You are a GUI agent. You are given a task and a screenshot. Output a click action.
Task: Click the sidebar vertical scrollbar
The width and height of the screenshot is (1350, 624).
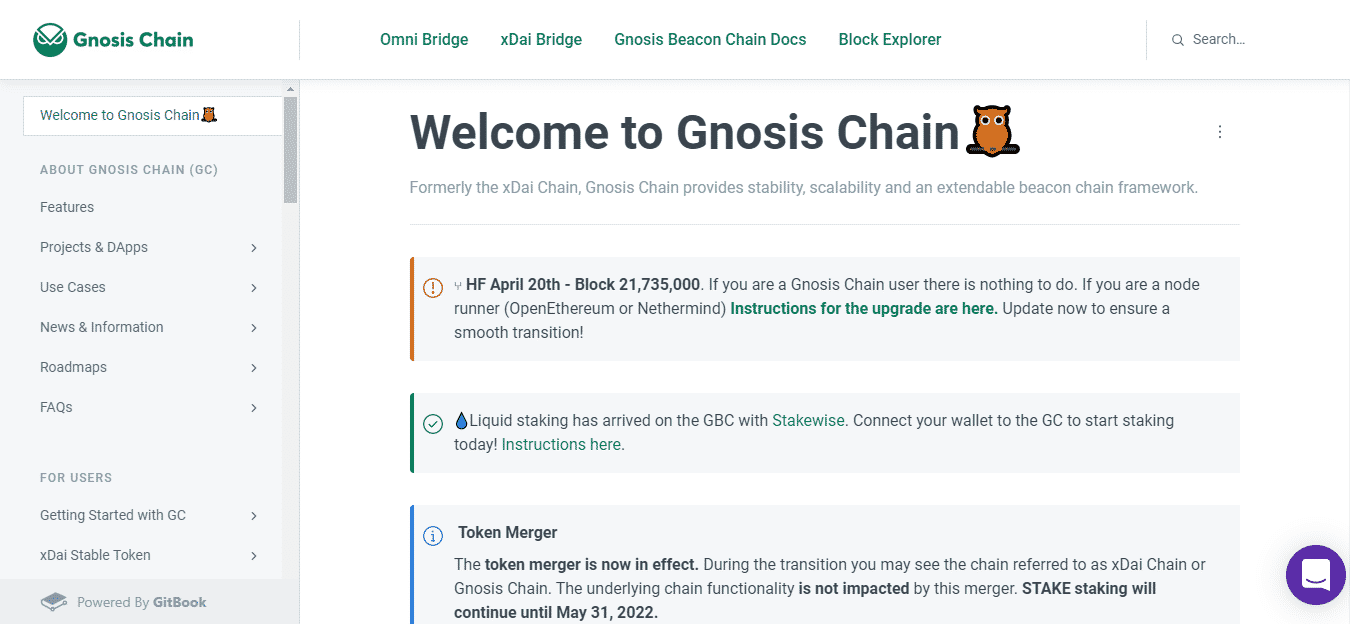(x=290, y=150)
